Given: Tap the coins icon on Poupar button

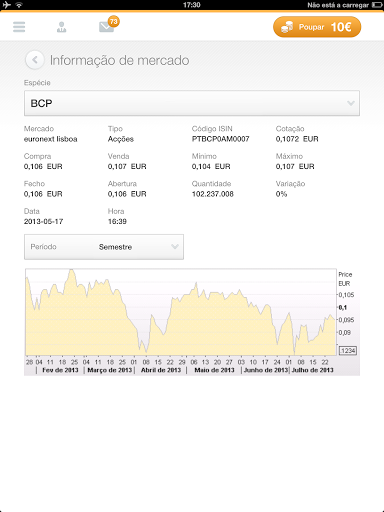Looking at the screenshot, I should (x=287, y=27).
